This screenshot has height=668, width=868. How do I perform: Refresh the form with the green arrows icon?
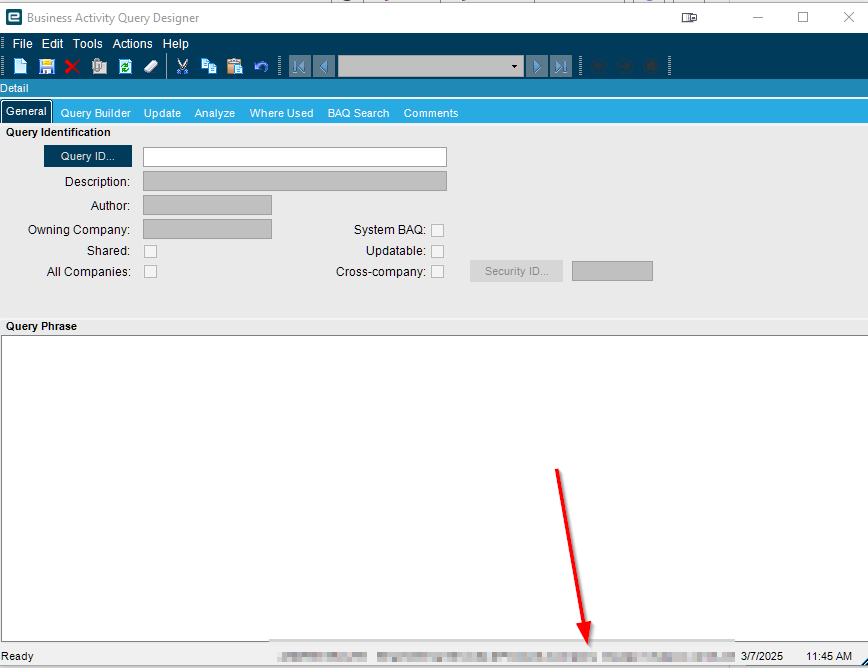point(125,66)
